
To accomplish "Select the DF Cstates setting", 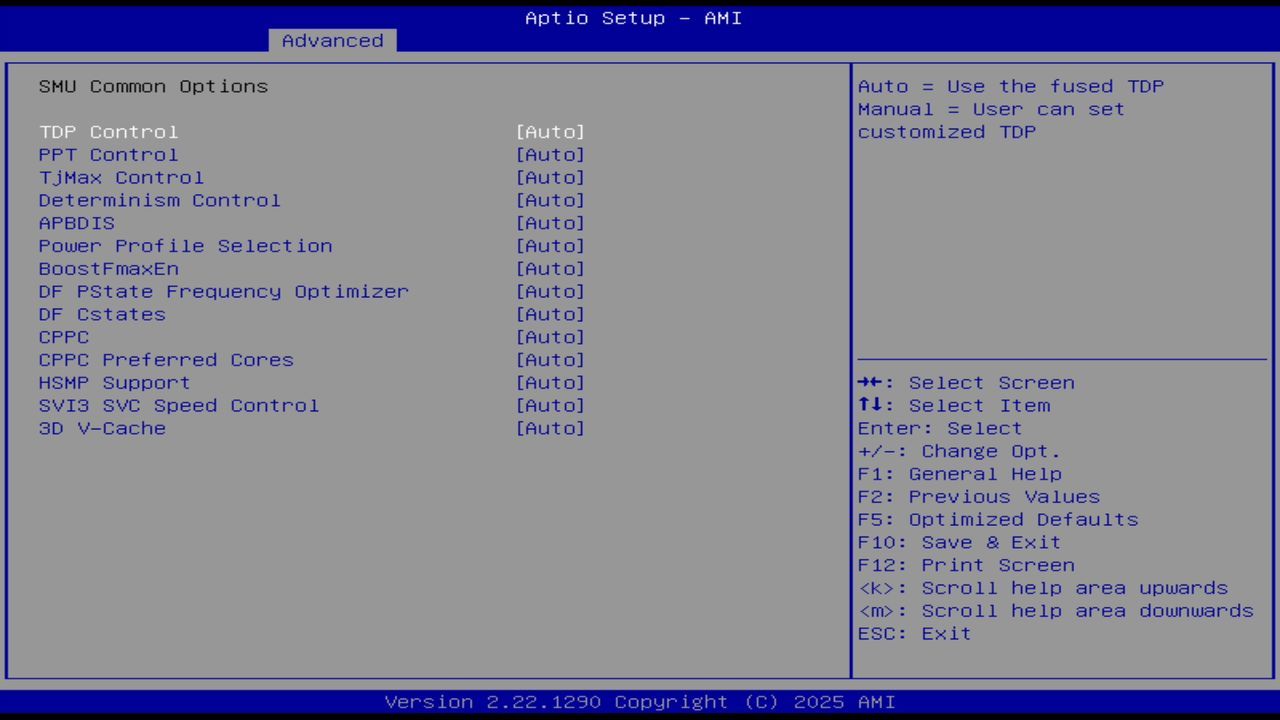I will [102, 314].
